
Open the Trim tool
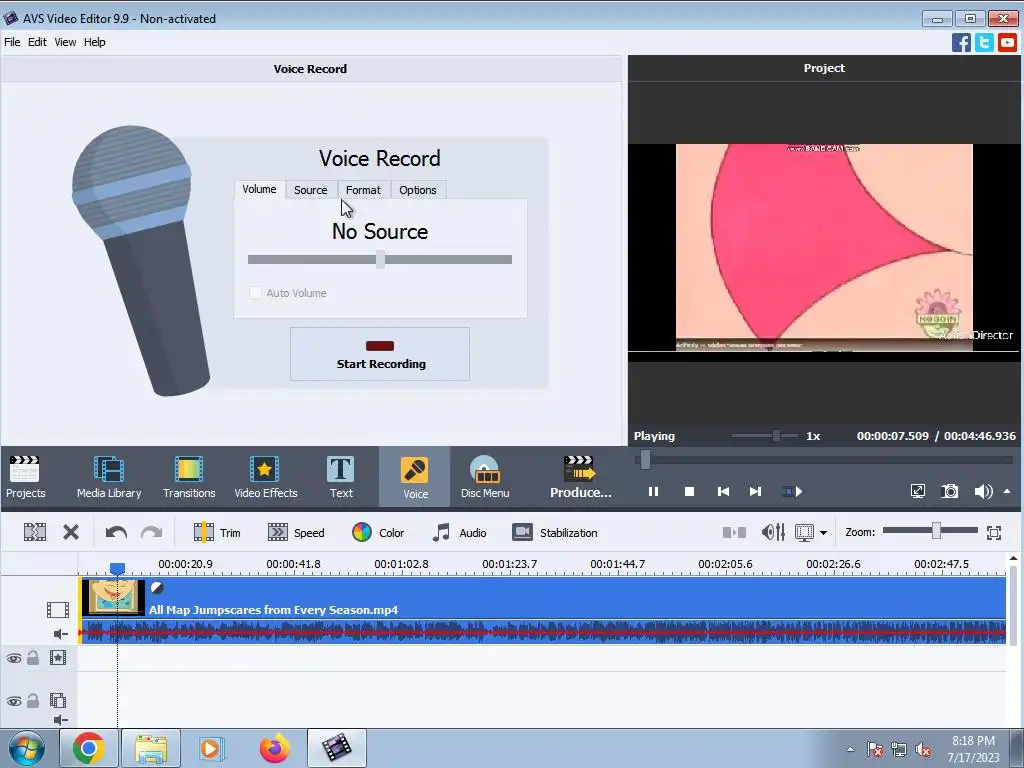point(217,532)
